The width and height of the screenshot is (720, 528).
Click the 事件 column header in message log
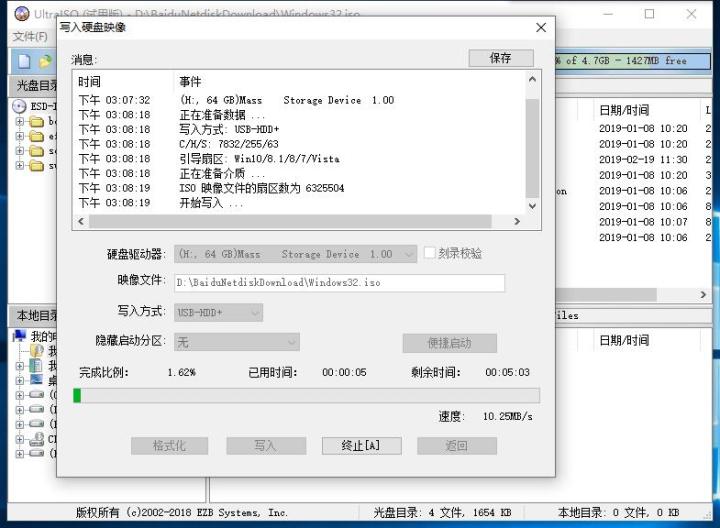[190, 82]
